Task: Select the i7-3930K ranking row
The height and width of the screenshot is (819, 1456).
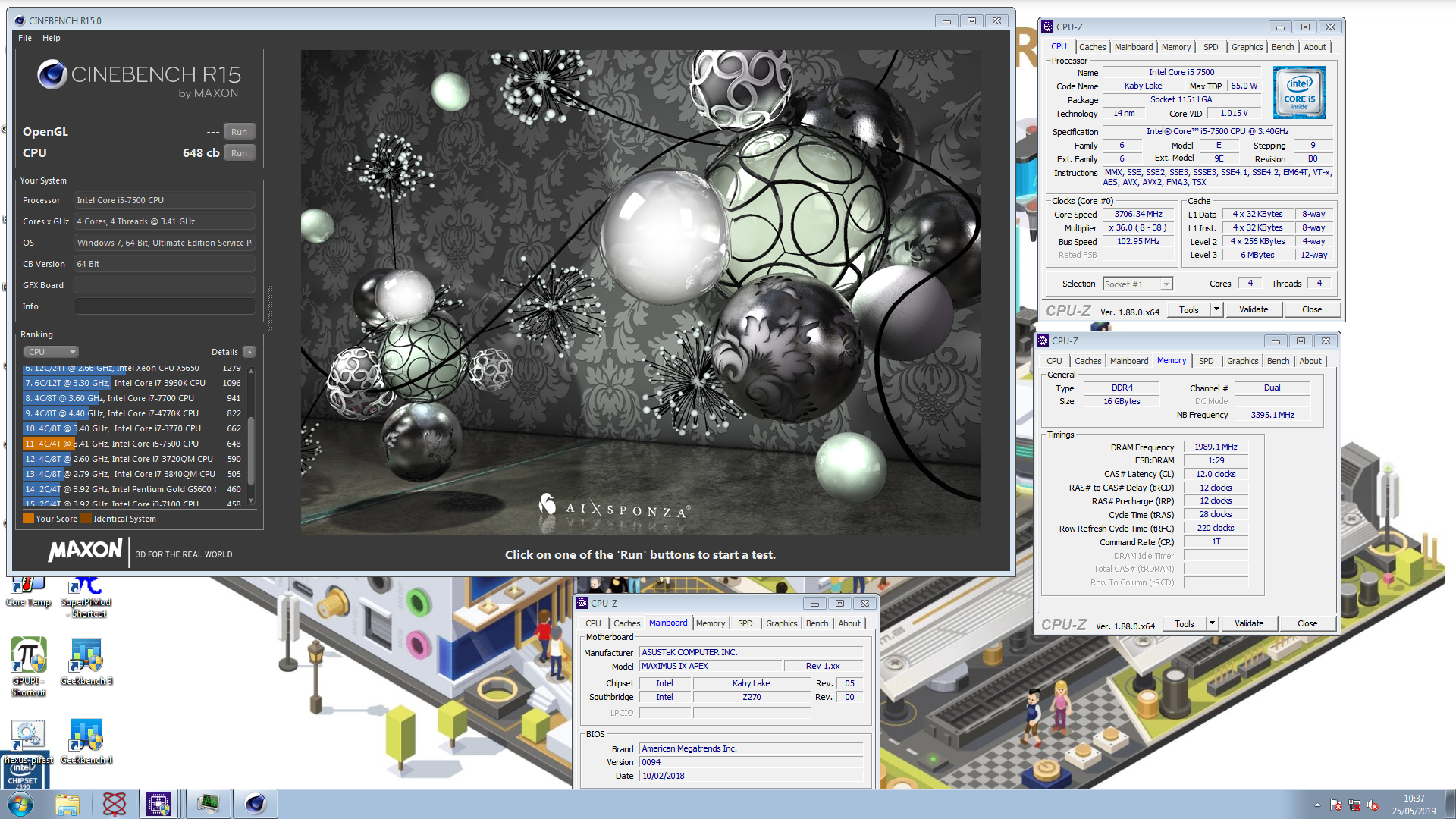Action: (133, 383)
